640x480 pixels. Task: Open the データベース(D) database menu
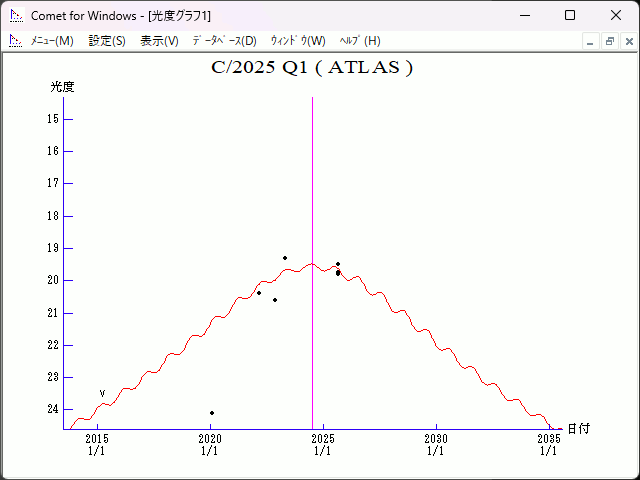[224, 41]
